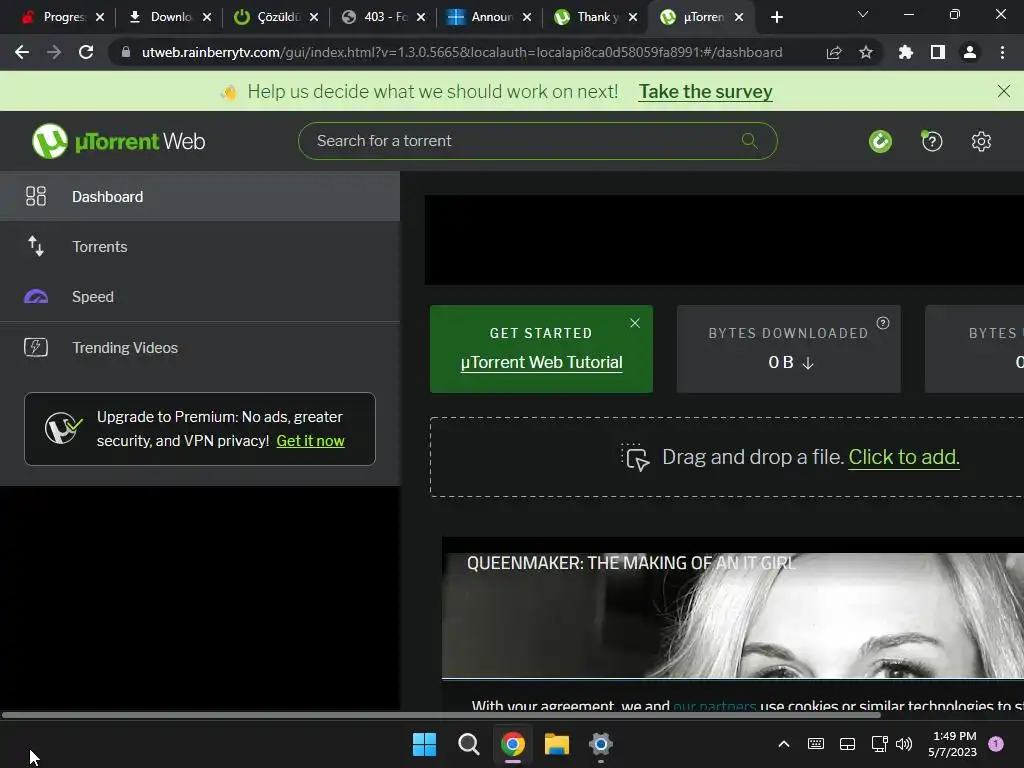Click the Trending Videos icon in sidebar

[36, 347]
